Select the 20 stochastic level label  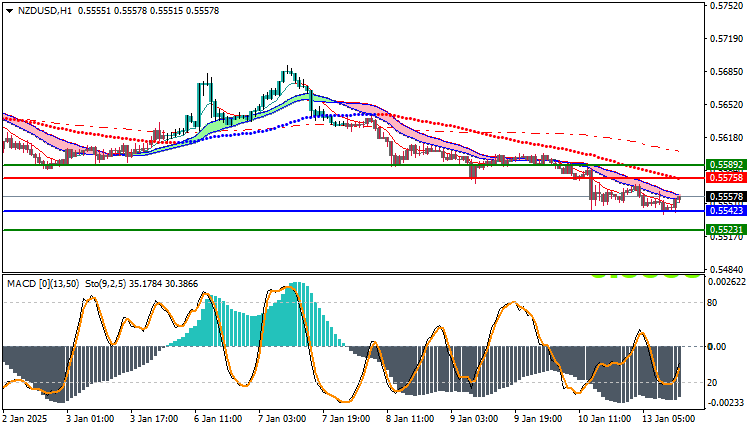pos(712,383)
